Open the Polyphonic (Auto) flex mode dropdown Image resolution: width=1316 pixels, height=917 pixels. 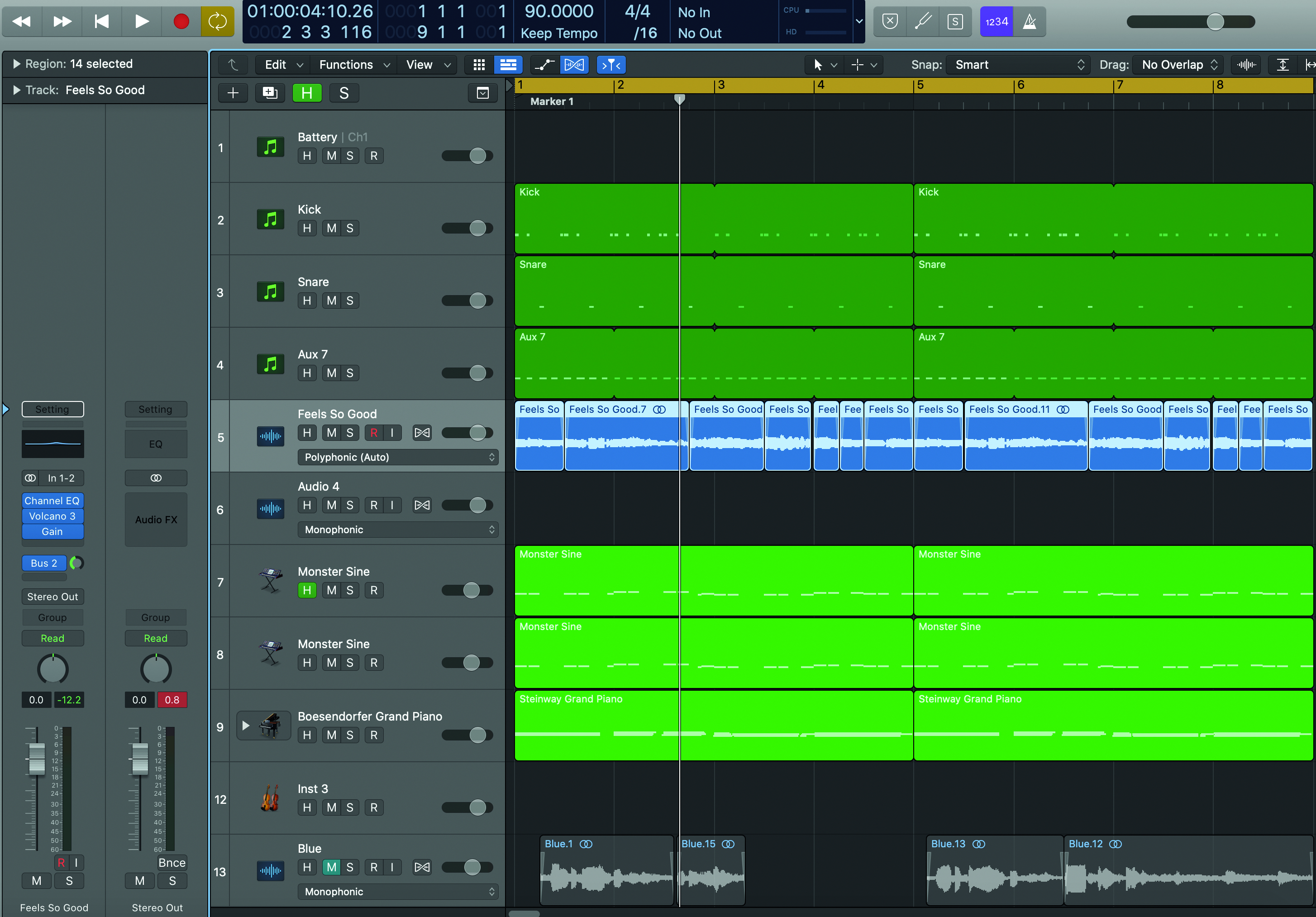point(398,457)
